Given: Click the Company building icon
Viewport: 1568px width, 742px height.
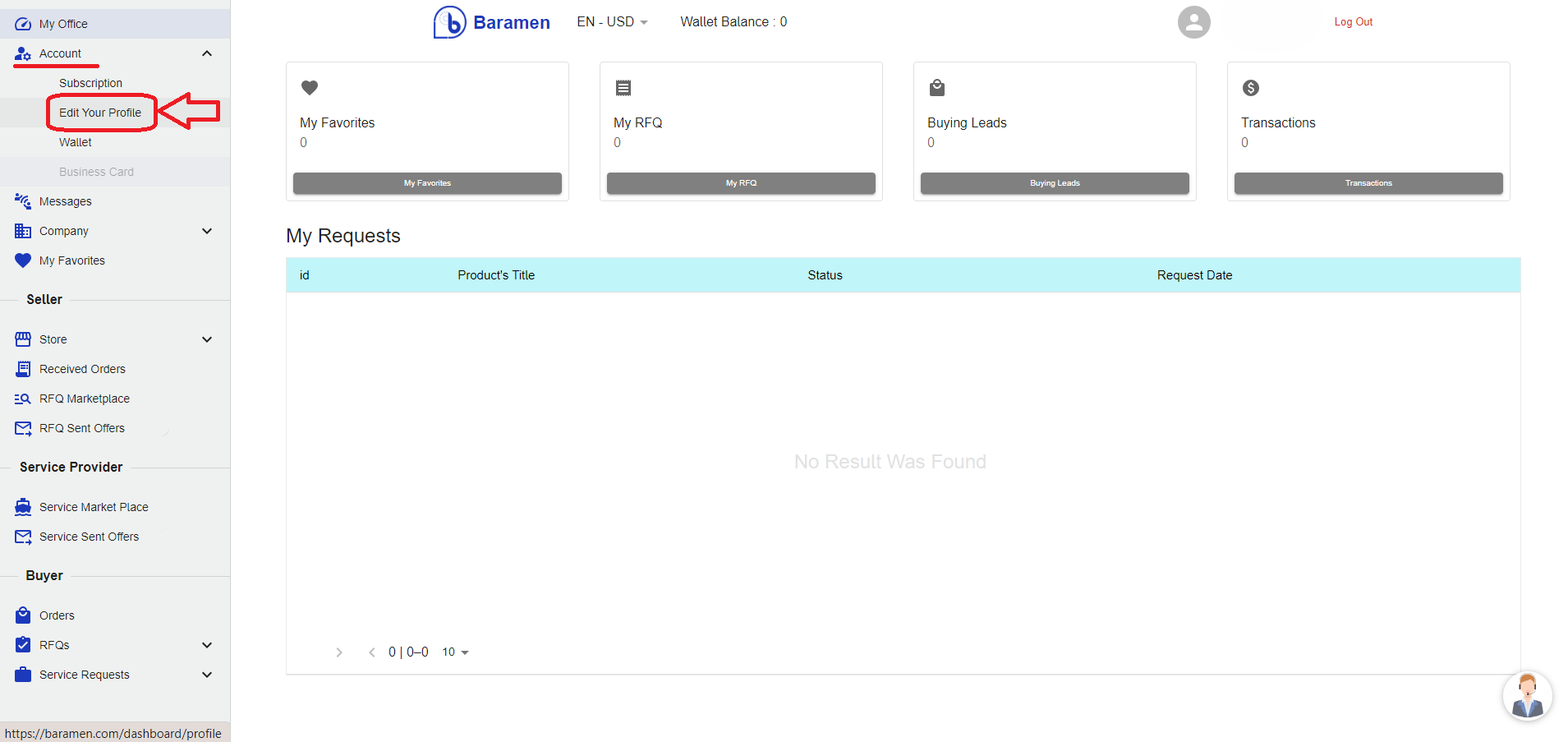Looking at the screenshot, I should (x=23, y=231).
